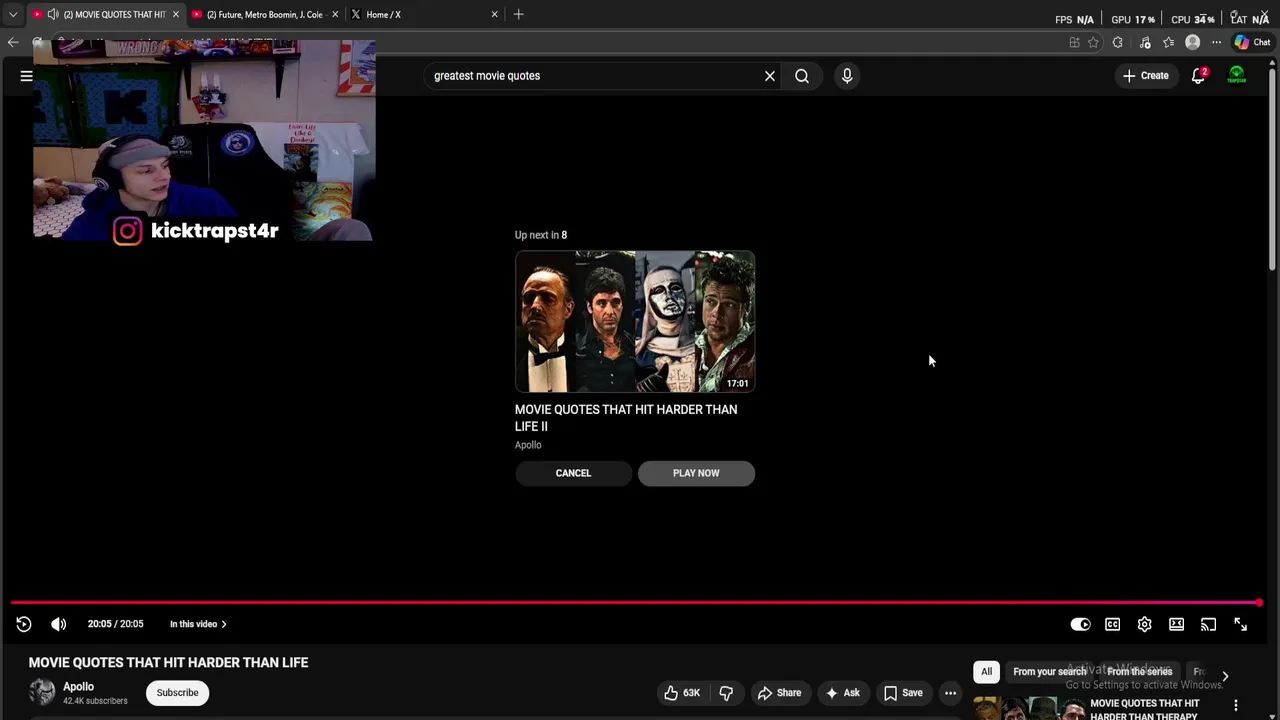The image size is (1280, 720).
Task: Click PLAY NOW for the next video
Action: 696,473
